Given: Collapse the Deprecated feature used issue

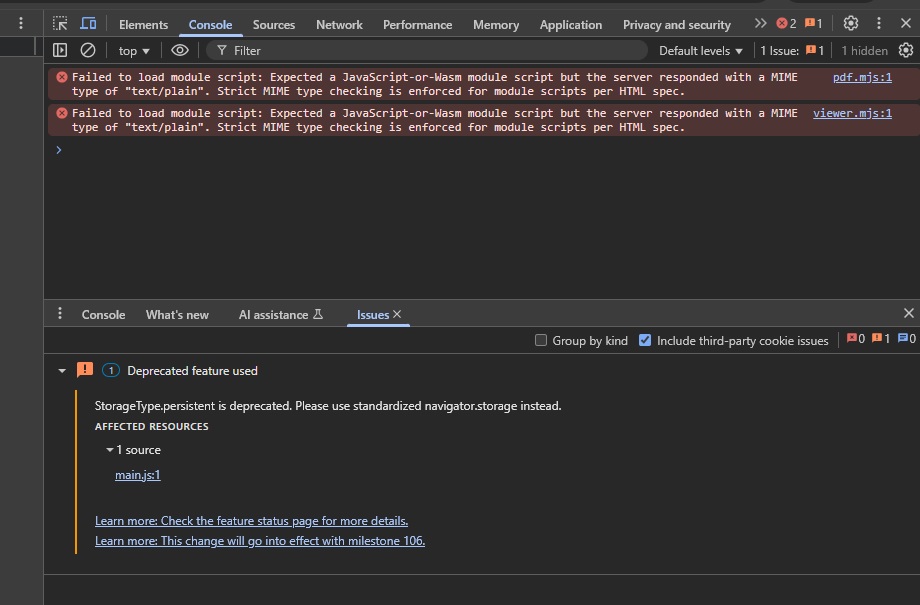Looking at the screenshot, I should pyautogui.click(x=62, y=369).
